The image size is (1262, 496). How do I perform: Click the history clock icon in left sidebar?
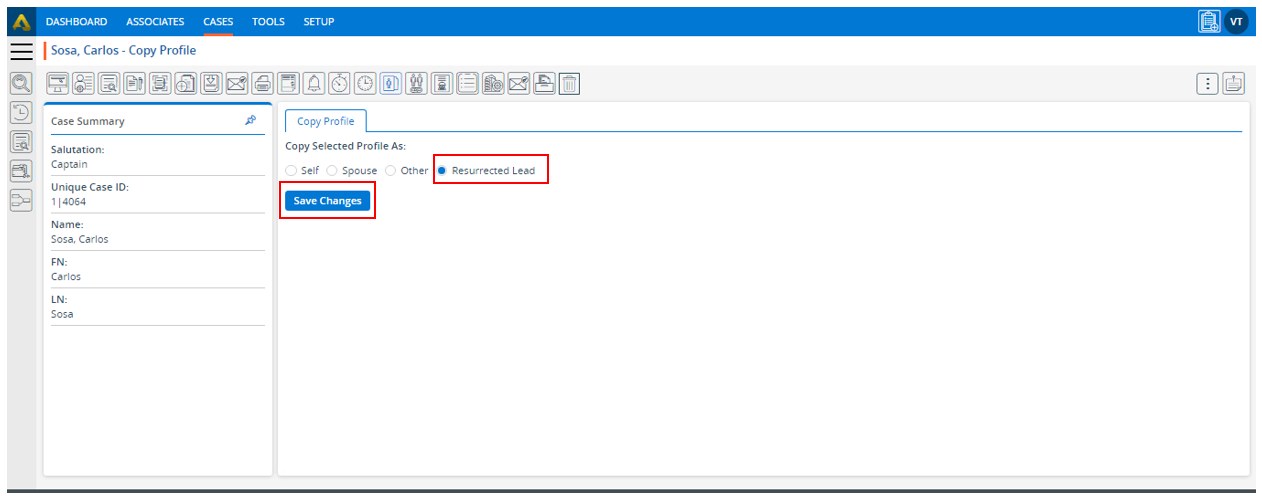(x=21, y=113)
